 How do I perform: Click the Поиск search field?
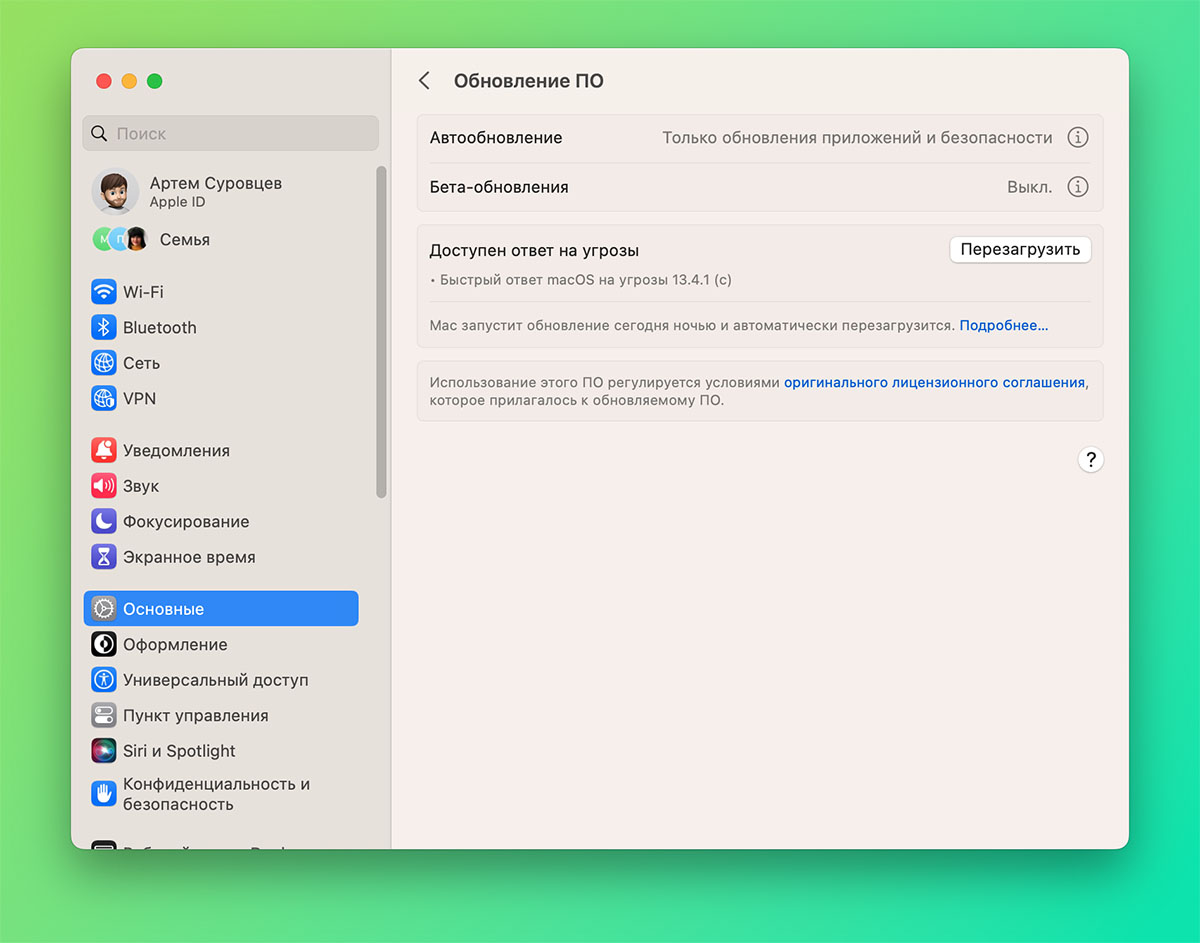tap(231, 133)
